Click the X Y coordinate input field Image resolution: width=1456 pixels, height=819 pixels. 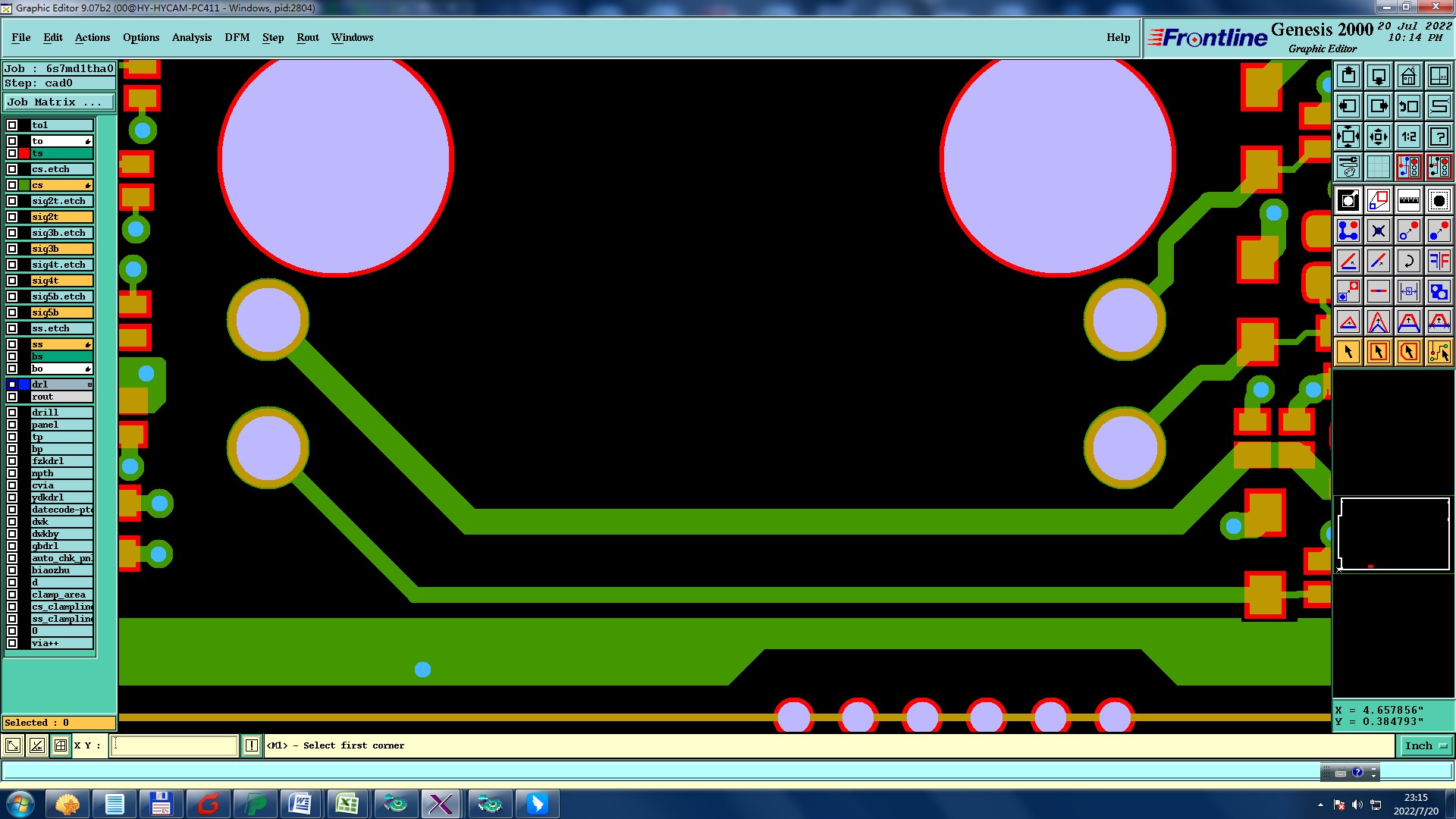(x=174, y=746)
